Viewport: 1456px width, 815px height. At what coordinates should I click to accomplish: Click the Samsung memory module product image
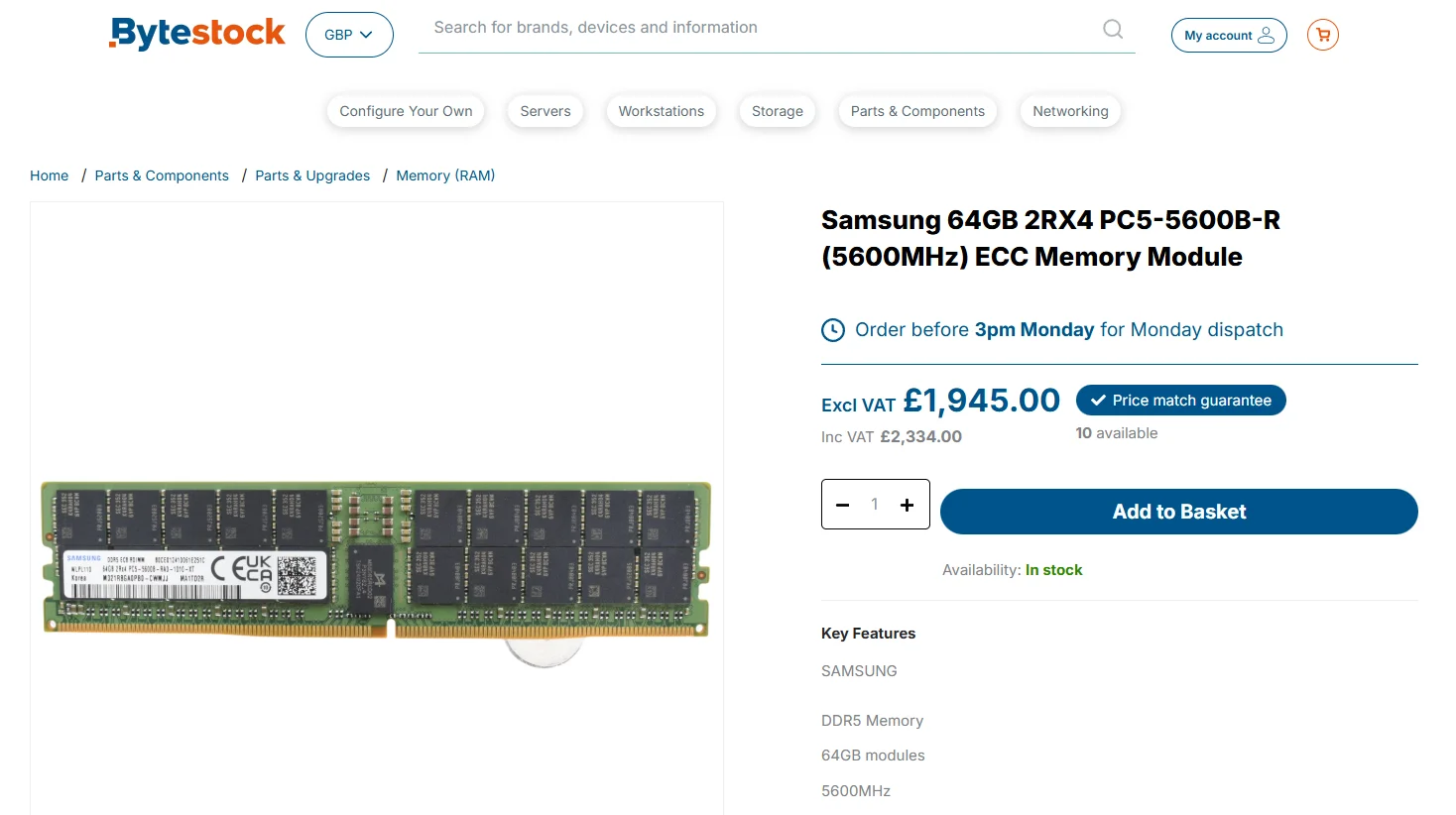click(376, 560)
